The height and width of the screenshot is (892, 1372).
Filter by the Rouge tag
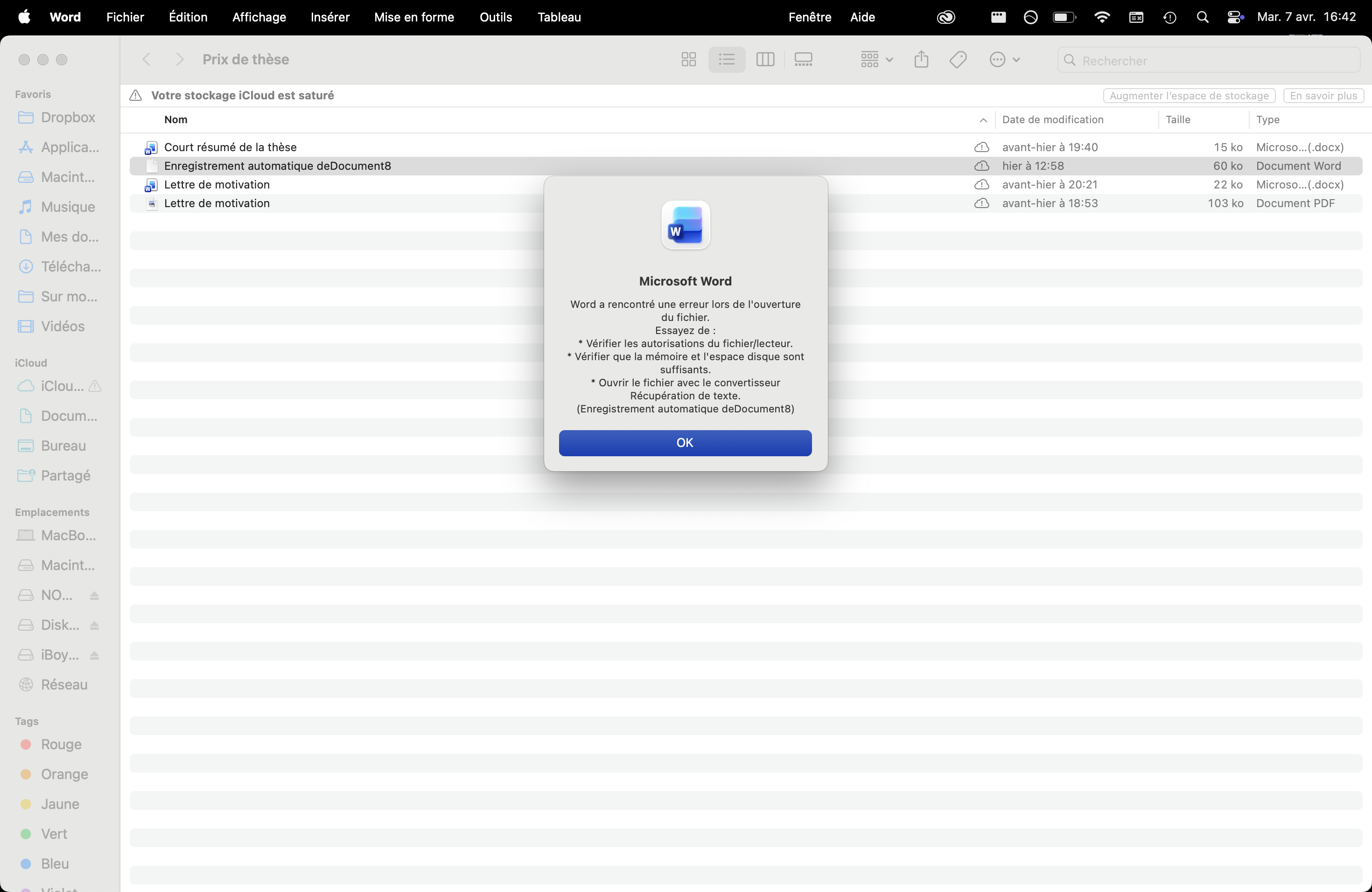[x=51, y=745]
